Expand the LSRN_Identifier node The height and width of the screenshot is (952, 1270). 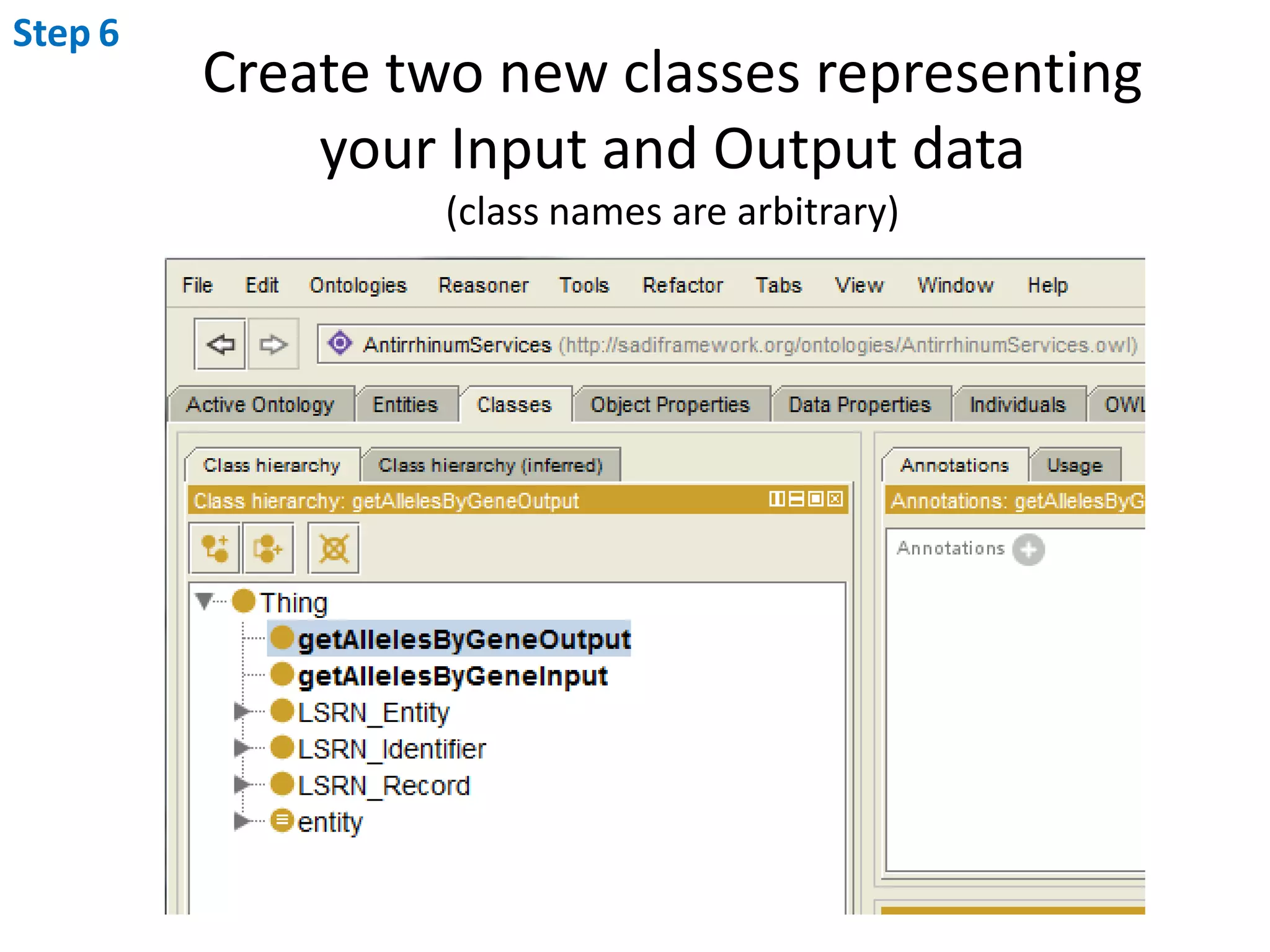pos(241,748)
